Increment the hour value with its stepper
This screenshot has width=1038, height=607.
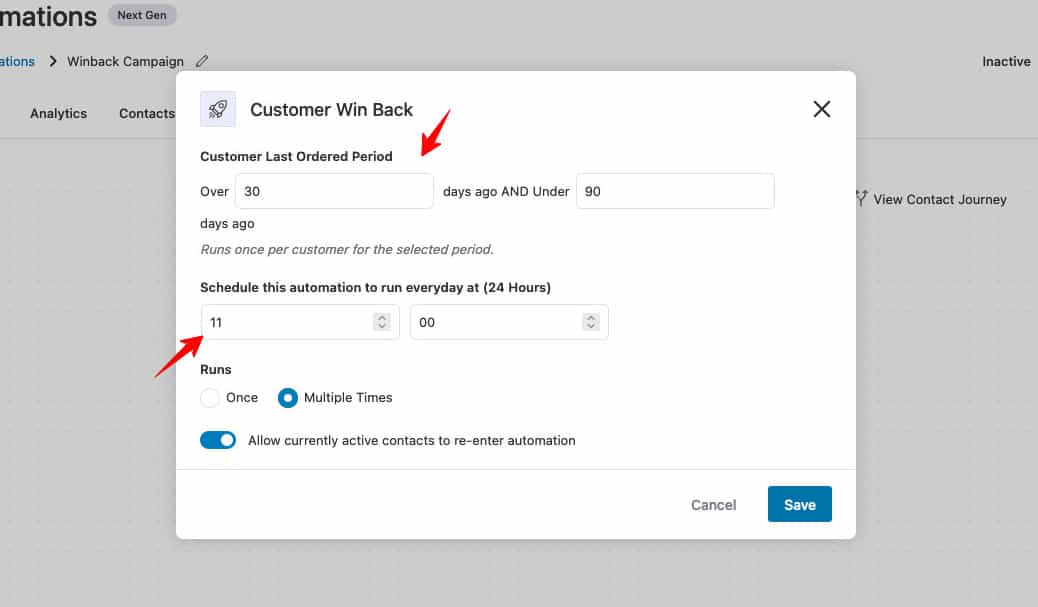(x=381, y=317)
